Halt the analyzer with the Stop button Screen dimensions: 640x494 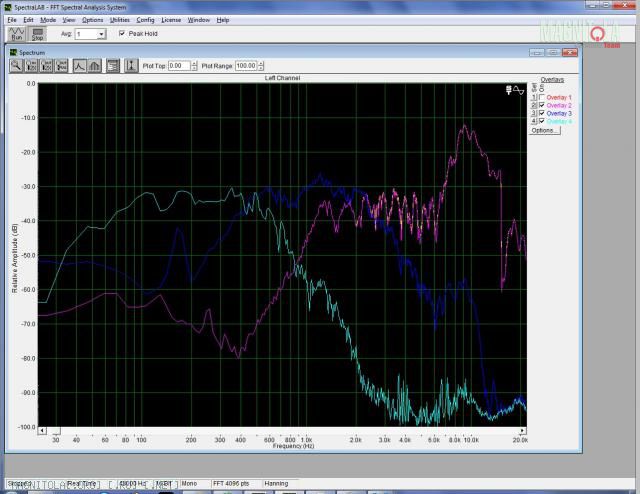coord(38,34)
